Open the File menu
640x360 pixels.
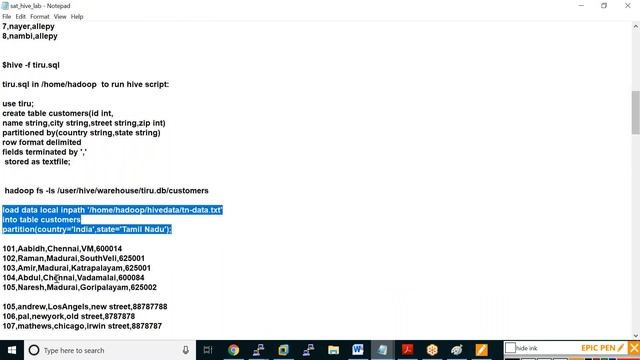coord(7,17)
